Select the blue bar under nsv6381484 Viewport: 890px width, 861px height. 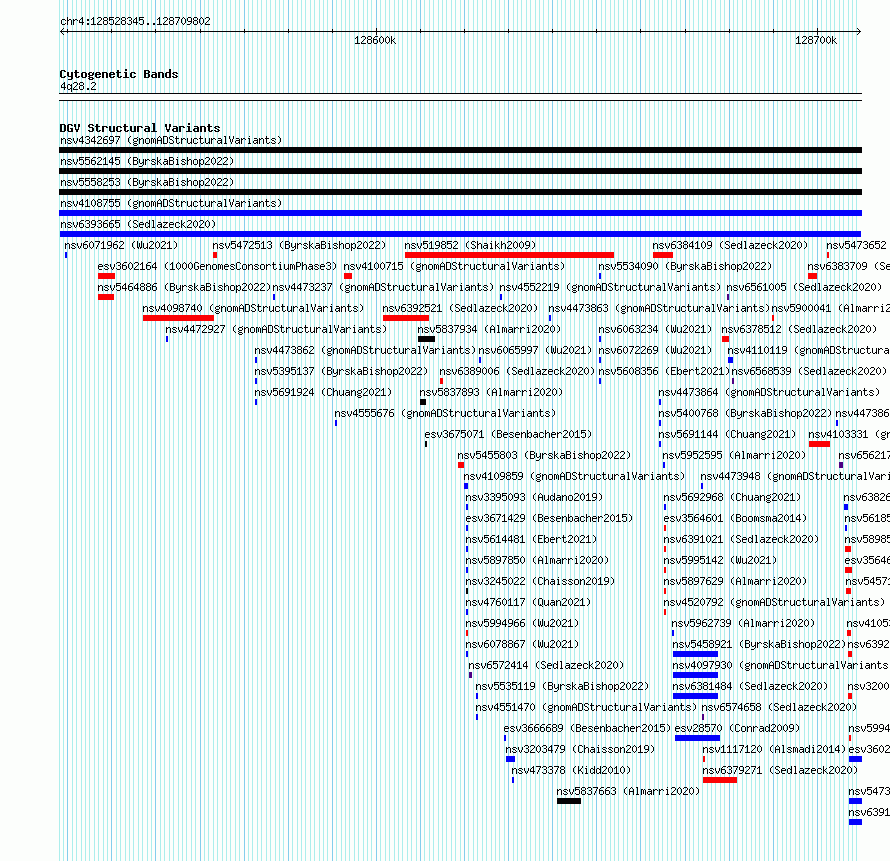(x=695, y=696)
